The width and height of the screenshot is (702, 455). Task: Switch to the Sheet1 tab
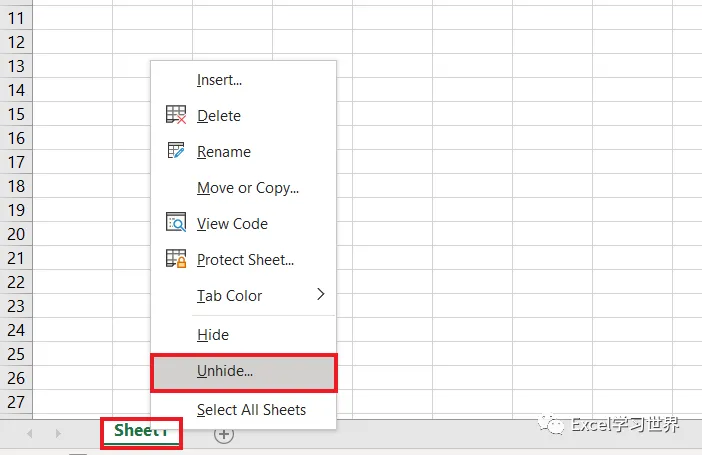[141, 431]
